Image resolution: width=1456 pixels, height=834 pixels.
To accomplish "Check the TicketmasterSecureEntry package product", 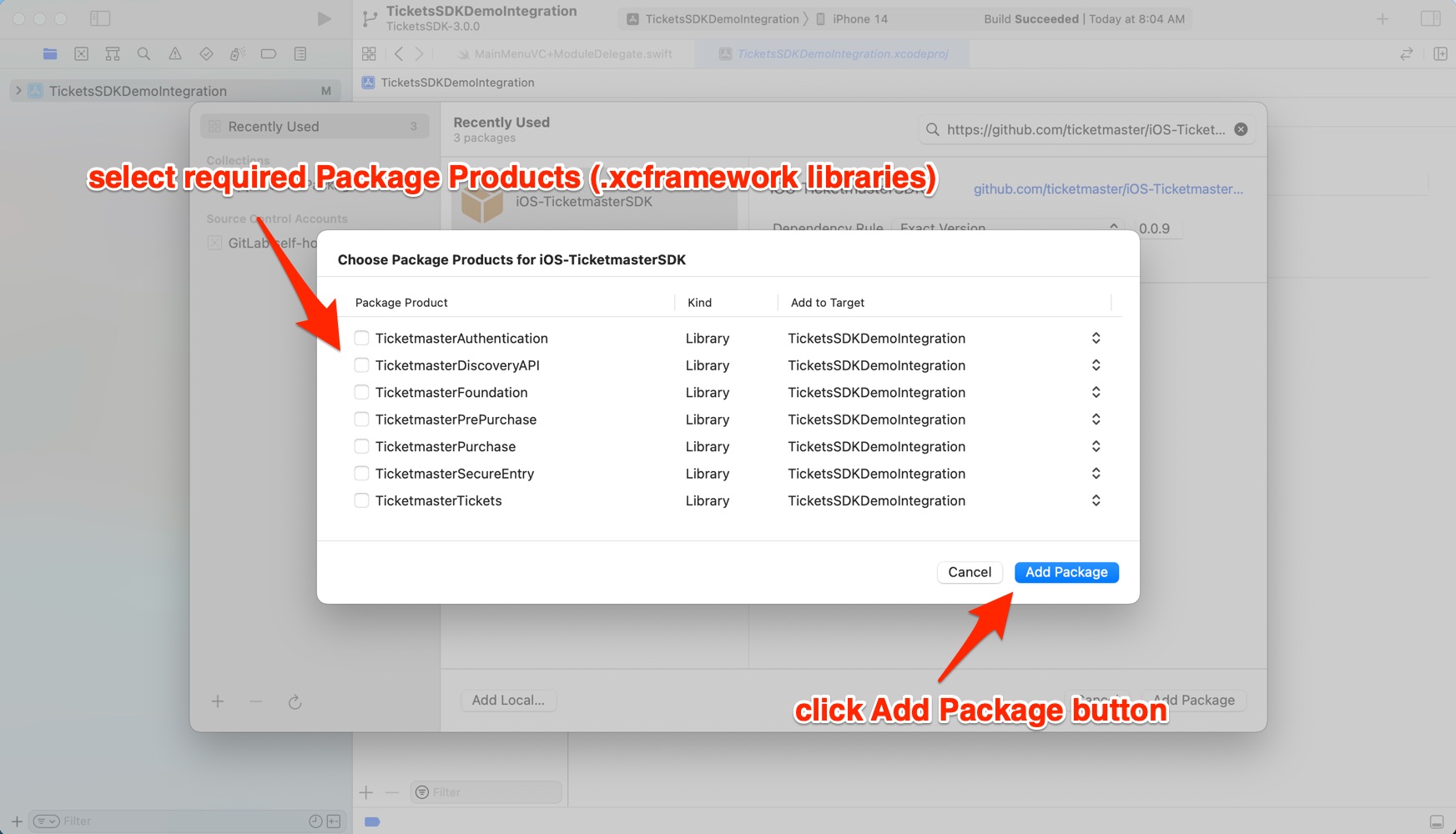I will click(361, 474).
